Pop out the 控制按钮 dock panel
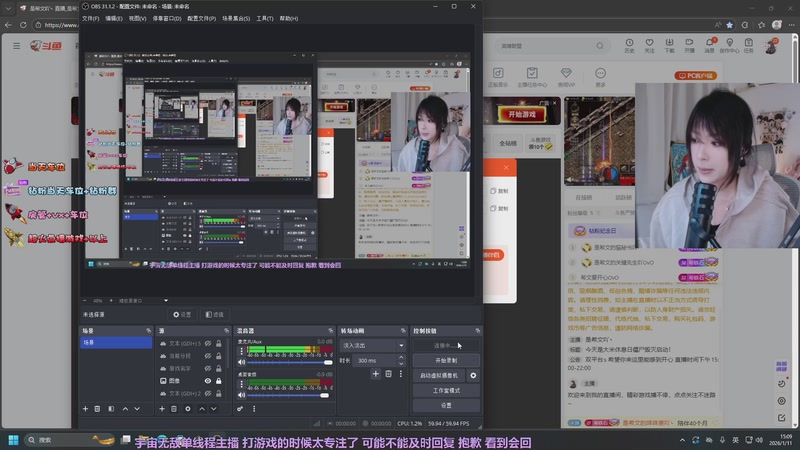Viewport: 800px width, 450px height. pos(478,331)
